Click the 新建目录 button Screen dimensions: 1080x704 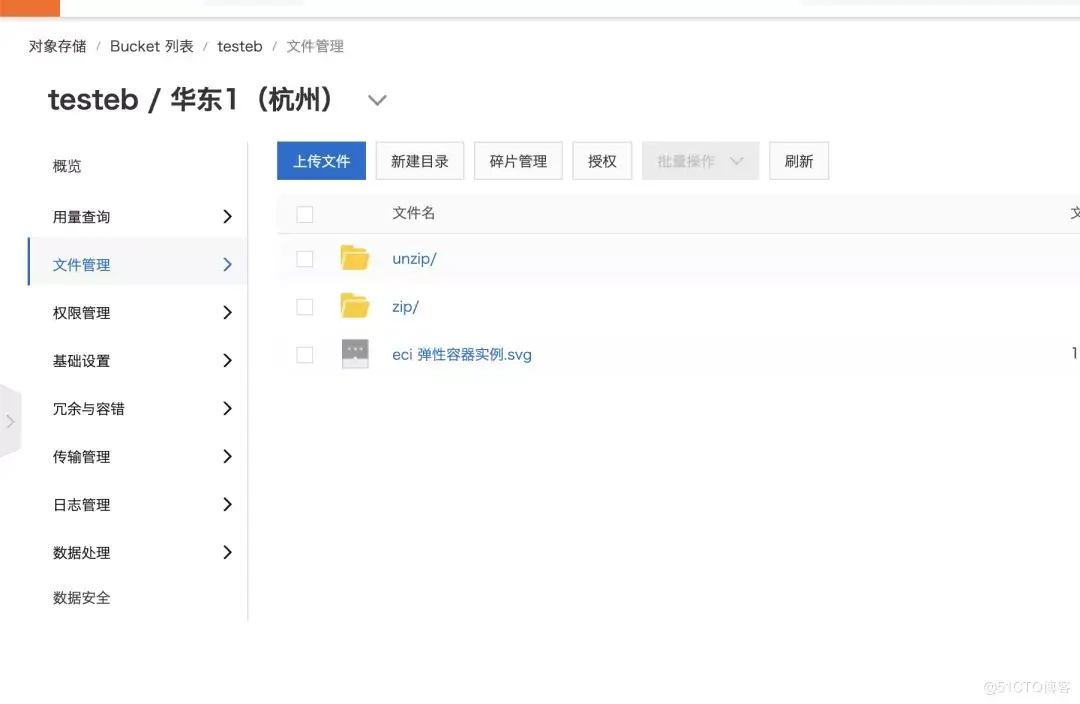[419, 161]
